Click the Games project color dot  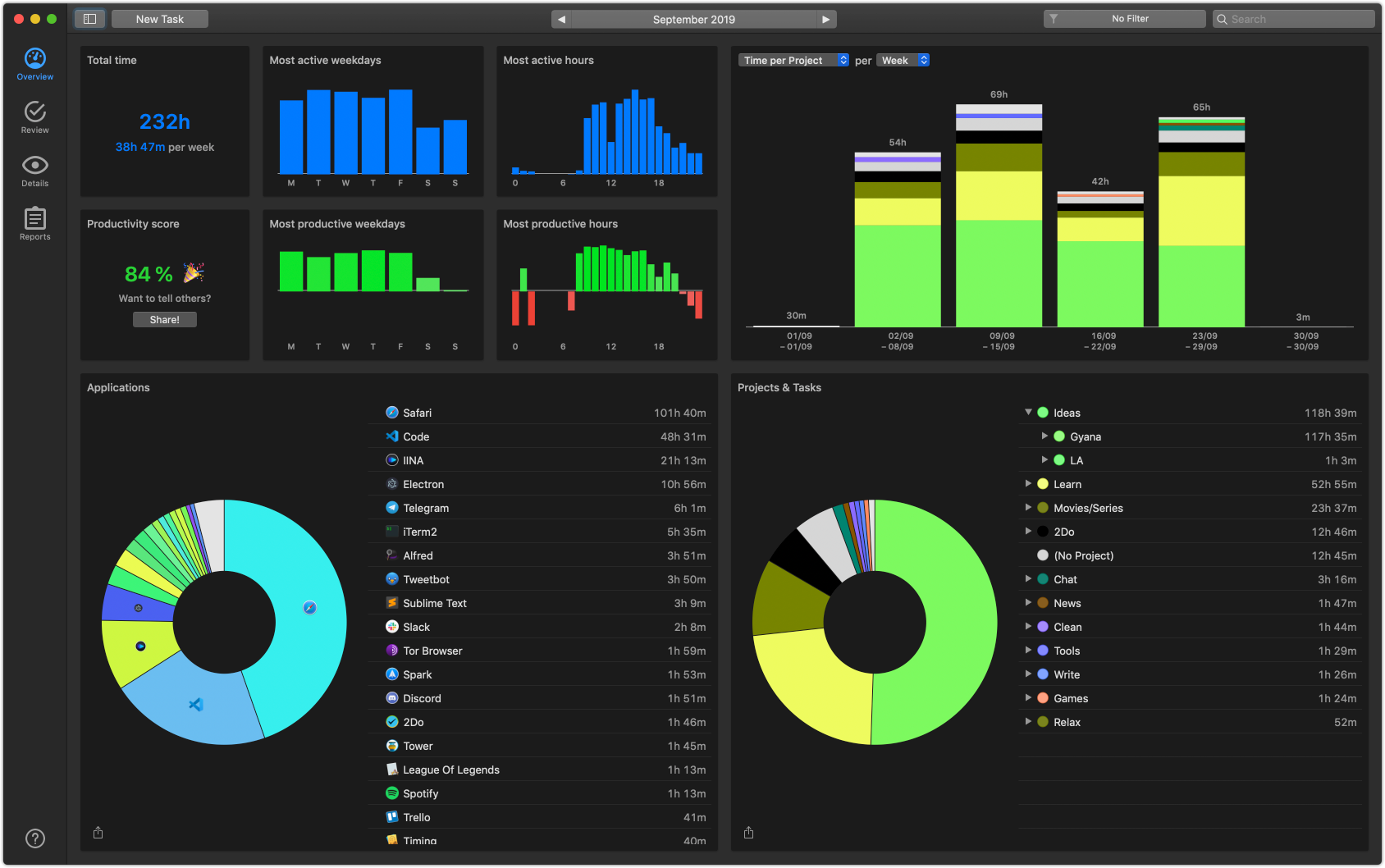pyautogui.click(x=1043, y=698)
